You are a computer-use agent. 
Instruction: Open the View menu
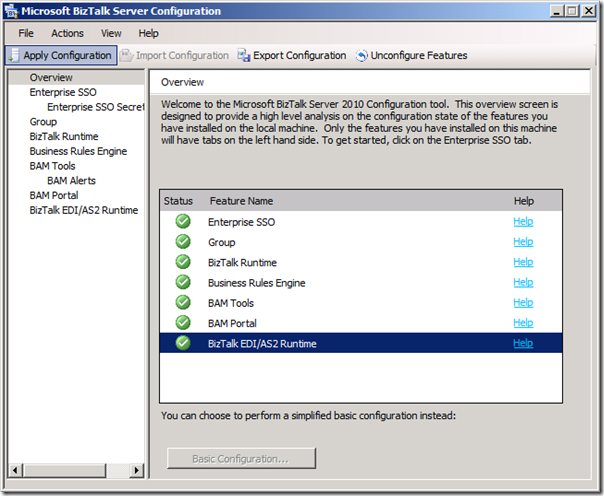click(111, 33)
